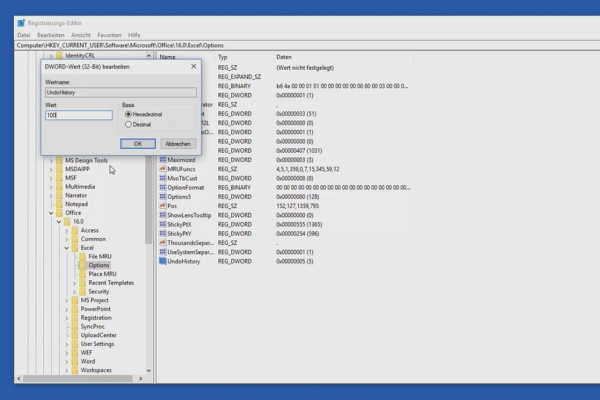Open the Datei menu
Viewport: 600px width, 400px height.
click(x=23, y=35)
